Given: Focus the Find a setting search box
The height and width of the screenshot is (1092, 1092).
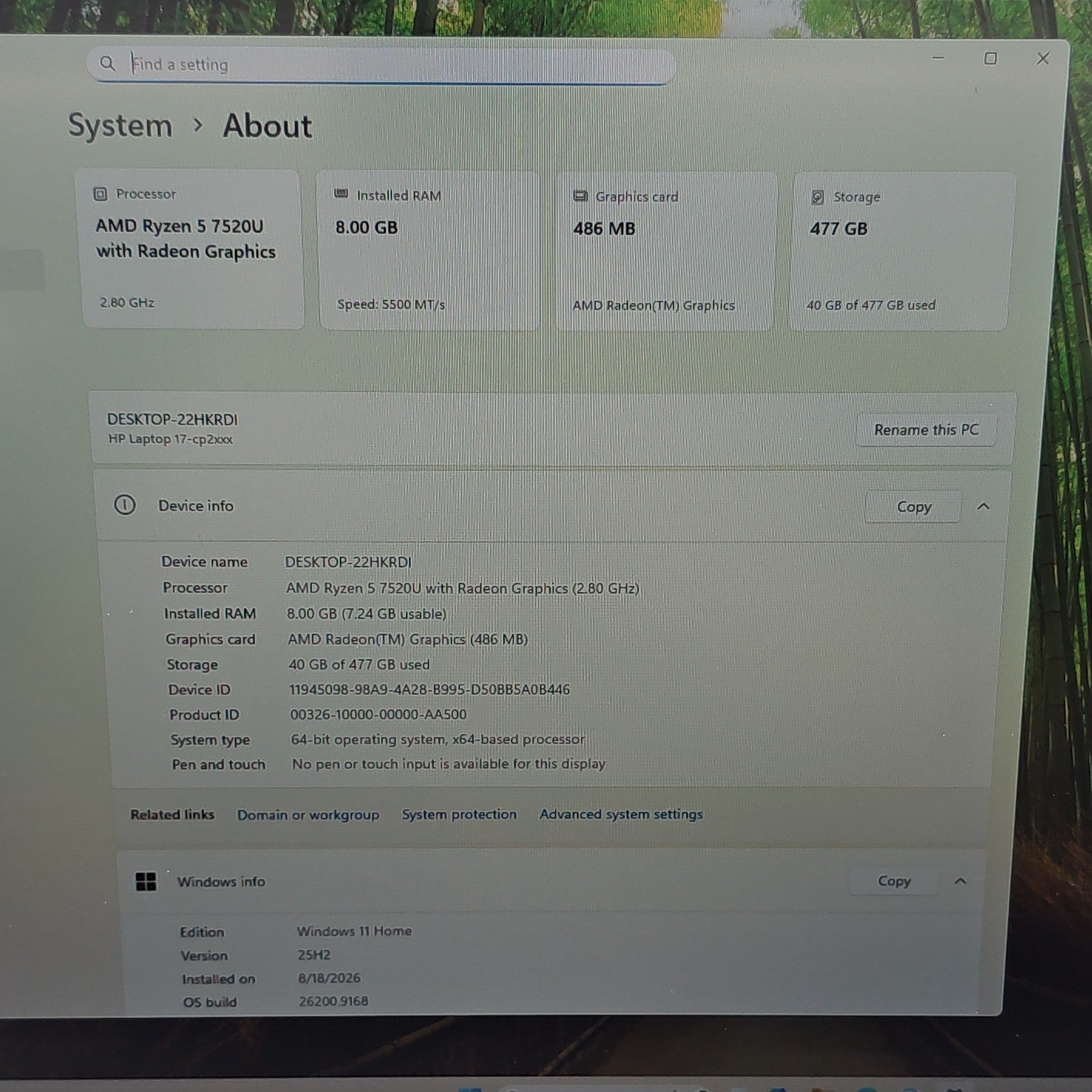Looking at the screenshot, I should coord(381,65).
